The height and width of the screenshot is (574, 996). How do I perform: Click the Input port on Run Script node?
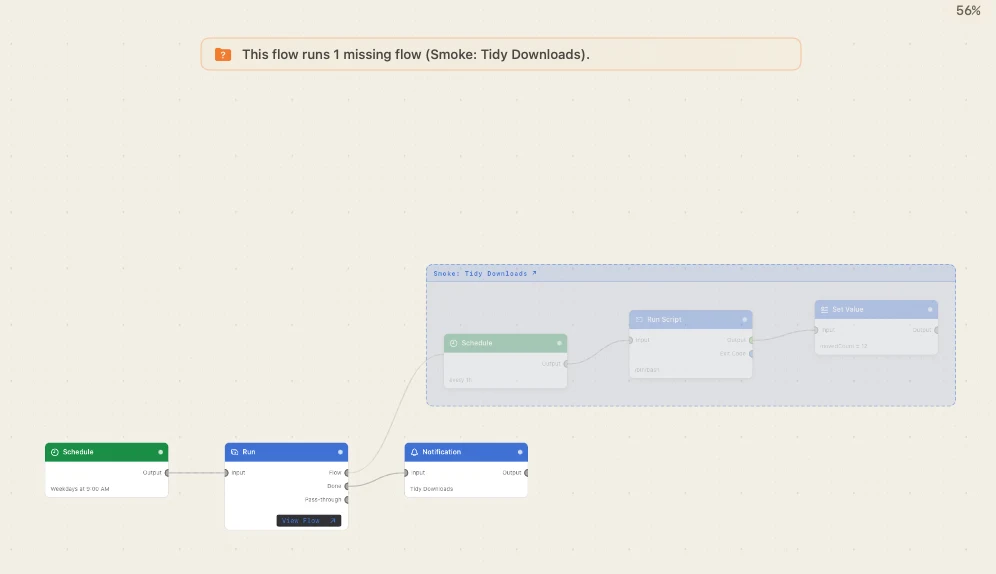tap(630, 340)
